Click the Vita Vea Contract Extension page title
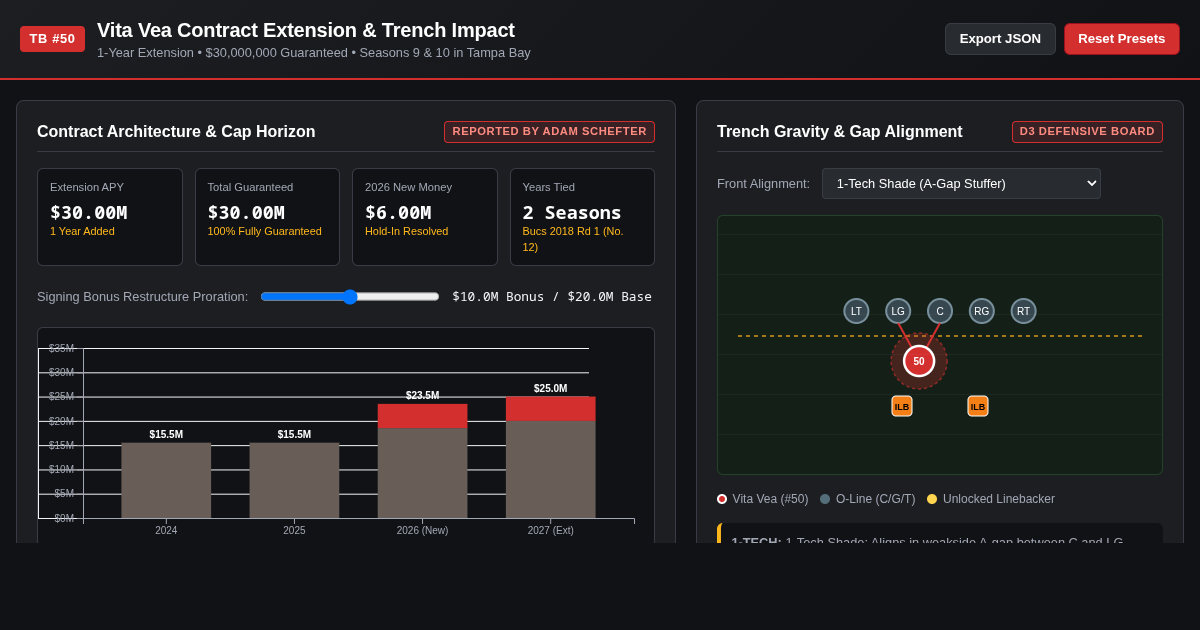Image resolution: width=1200 pixels, height=630 pixels. point(306,30)
